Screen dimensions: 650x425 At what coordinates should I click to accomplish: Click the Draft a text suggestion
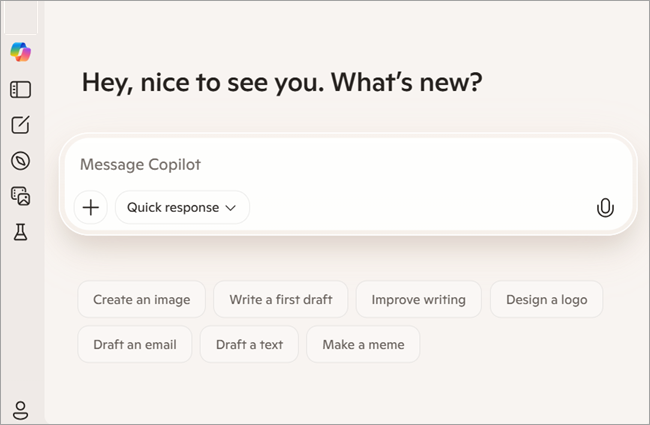pos(249,344)
